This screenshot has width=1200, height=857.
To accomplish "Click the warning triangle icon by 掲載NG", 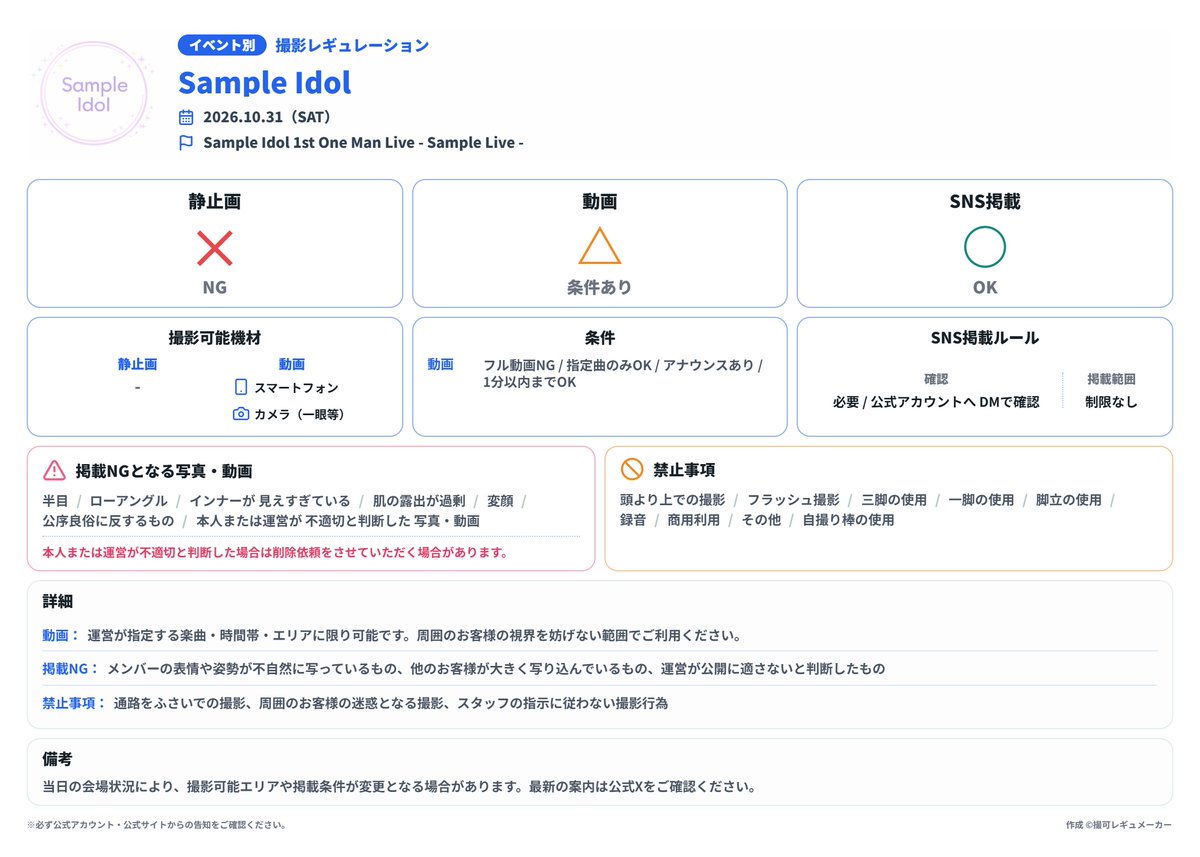I will [x=54, y=470].
